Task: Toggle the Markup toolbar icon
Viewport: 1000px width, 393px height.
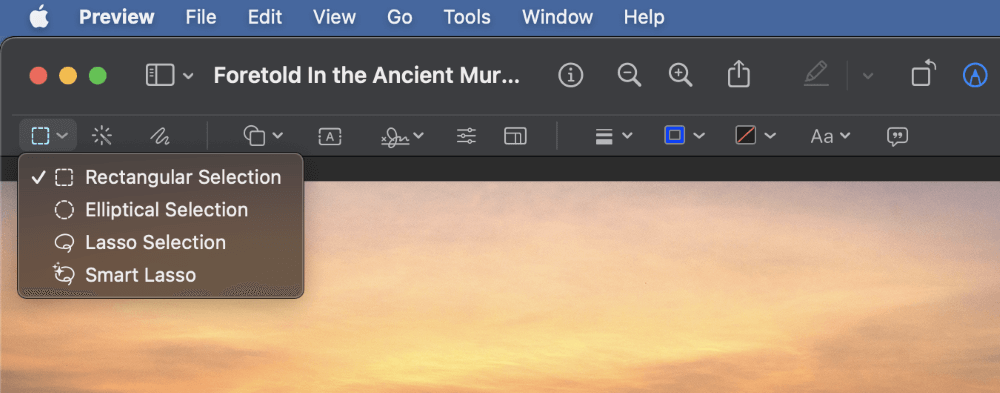Action: tap(974, 76)
